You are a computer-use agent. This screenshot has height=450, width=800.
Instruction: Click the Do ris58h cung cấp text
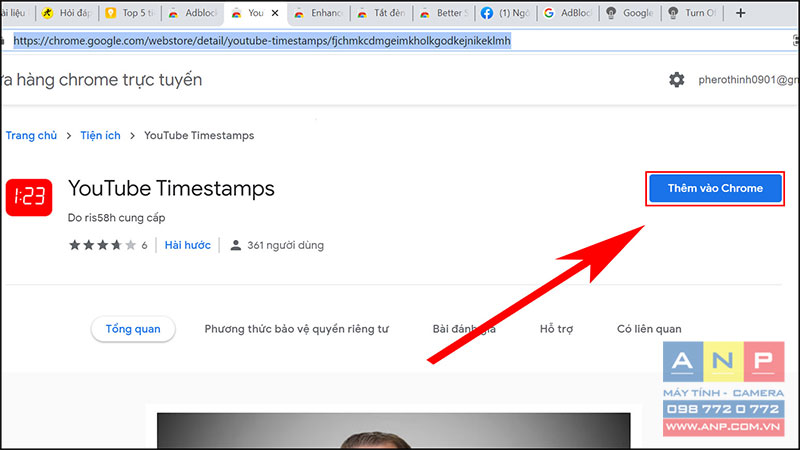tap(116, 218)
